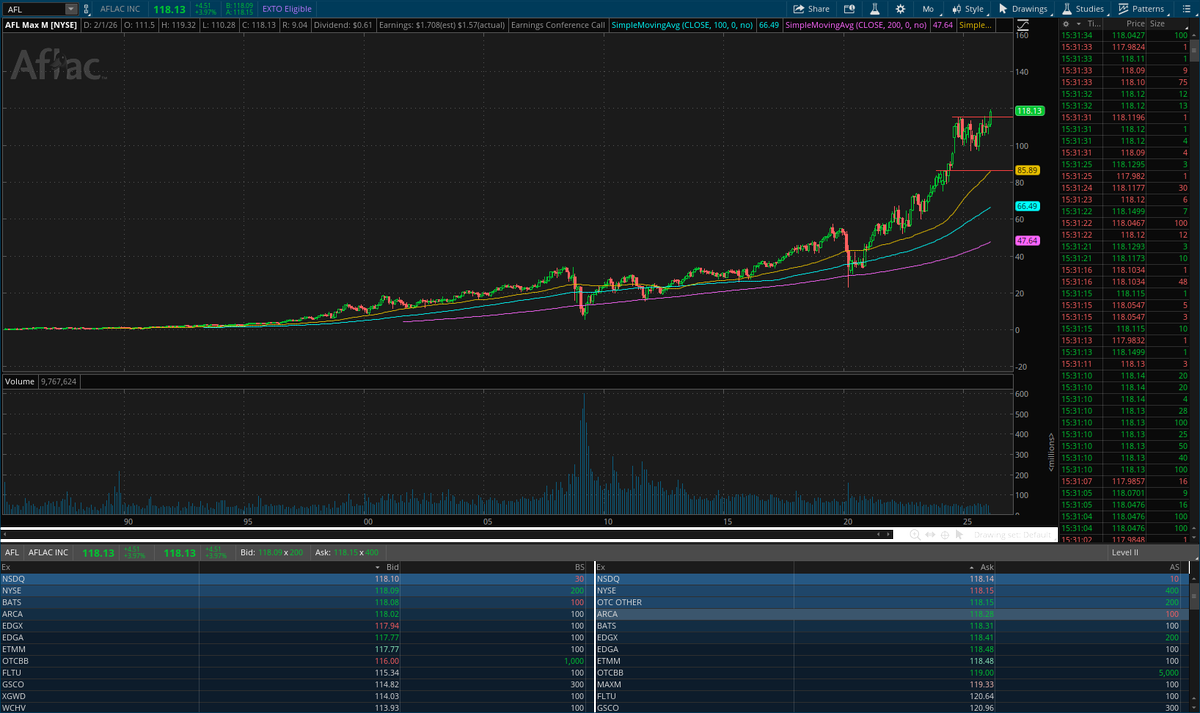Share the chart using the Share button

click(812, 9)
